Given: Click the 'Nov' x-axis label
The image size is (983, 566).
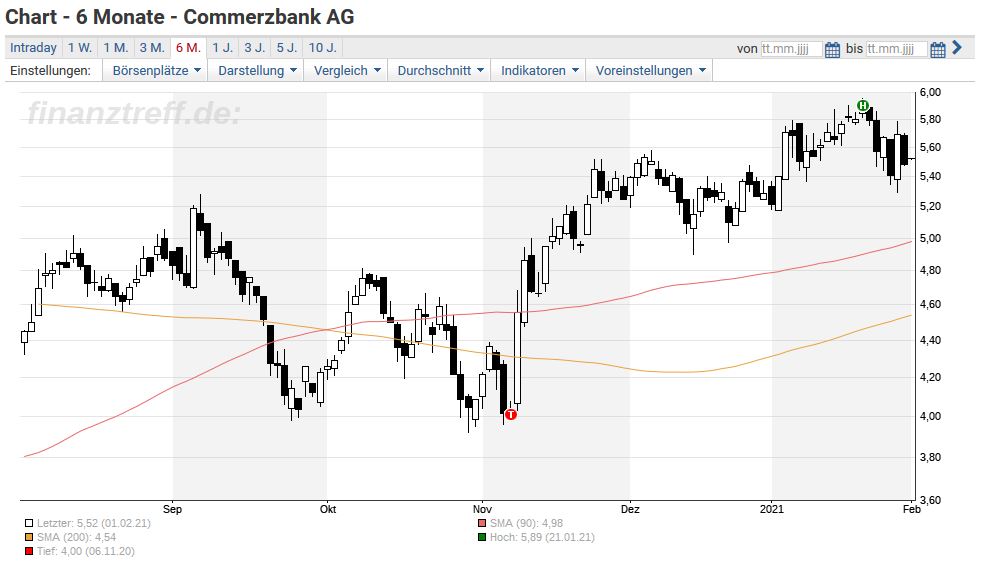Looking at the screenshot, I should 482,509.
